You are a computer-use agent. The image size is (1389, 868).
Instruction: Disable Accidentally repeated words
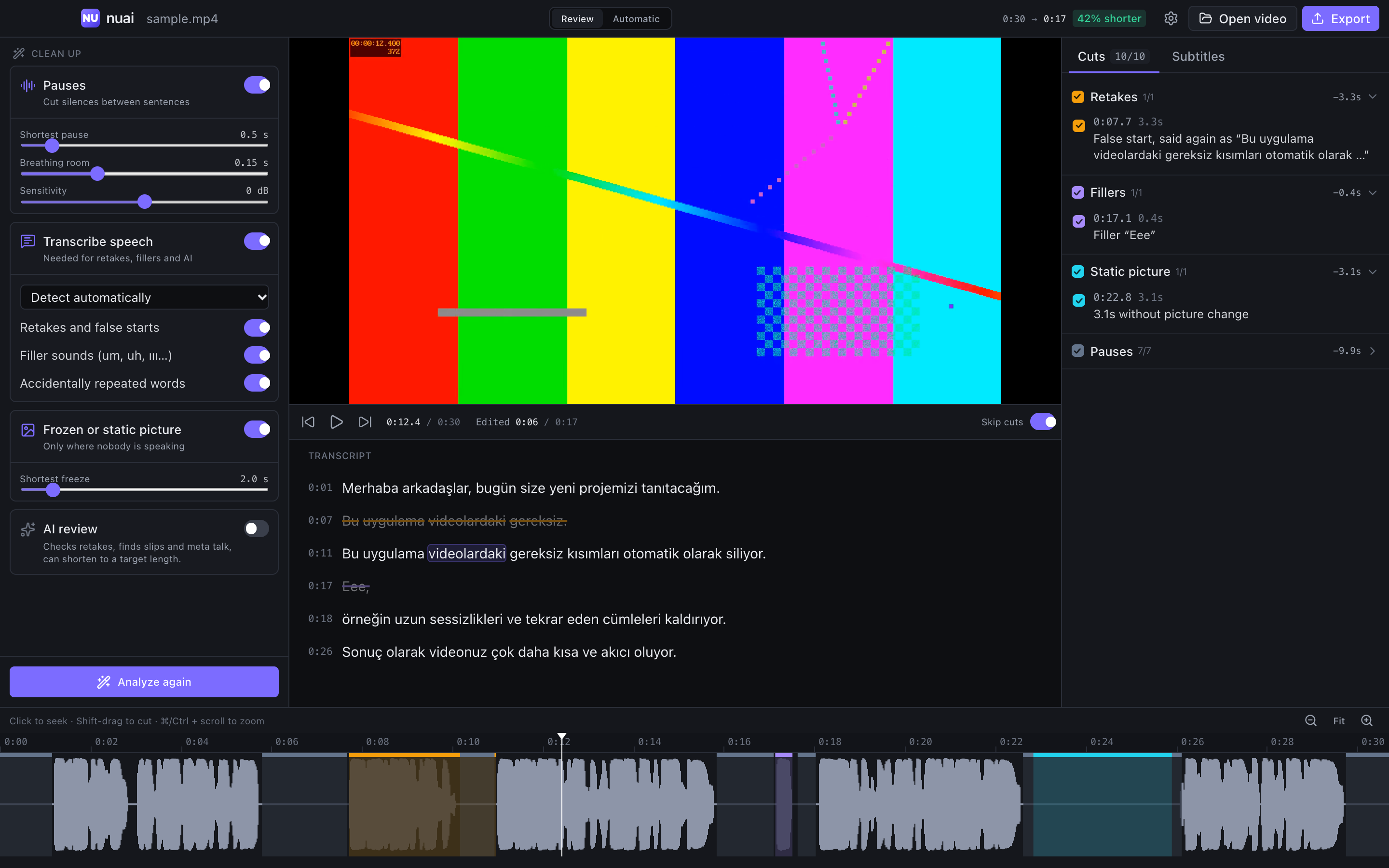point(257,383)
